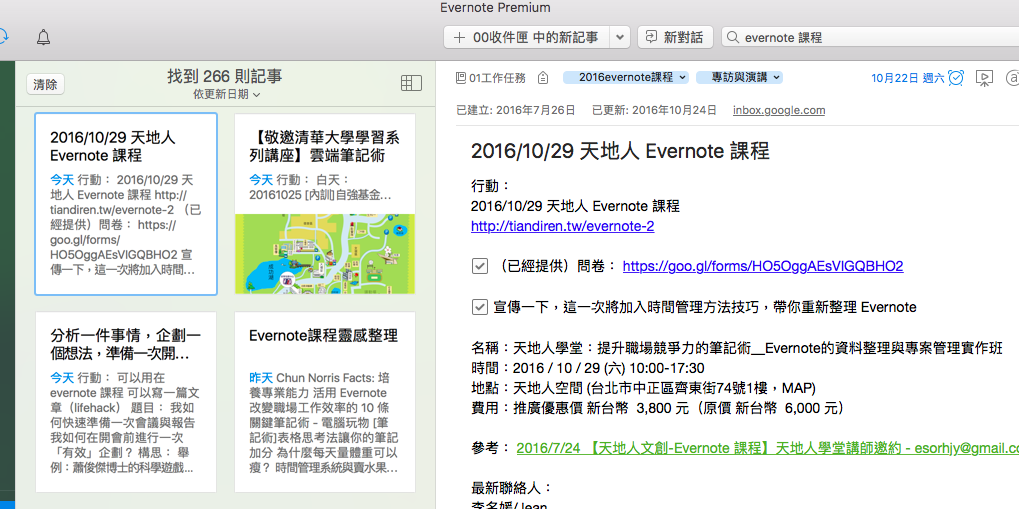Open the 2016evernote課程 tag dropdown
The image size is (1019, 509).
pos(626,77)
